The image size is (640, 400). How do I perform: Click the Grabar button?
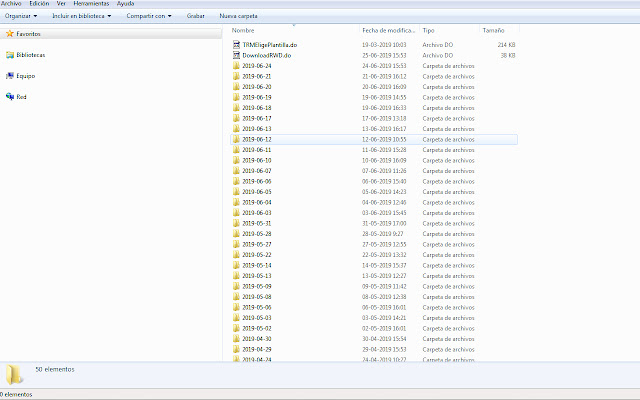coord(196,16)
